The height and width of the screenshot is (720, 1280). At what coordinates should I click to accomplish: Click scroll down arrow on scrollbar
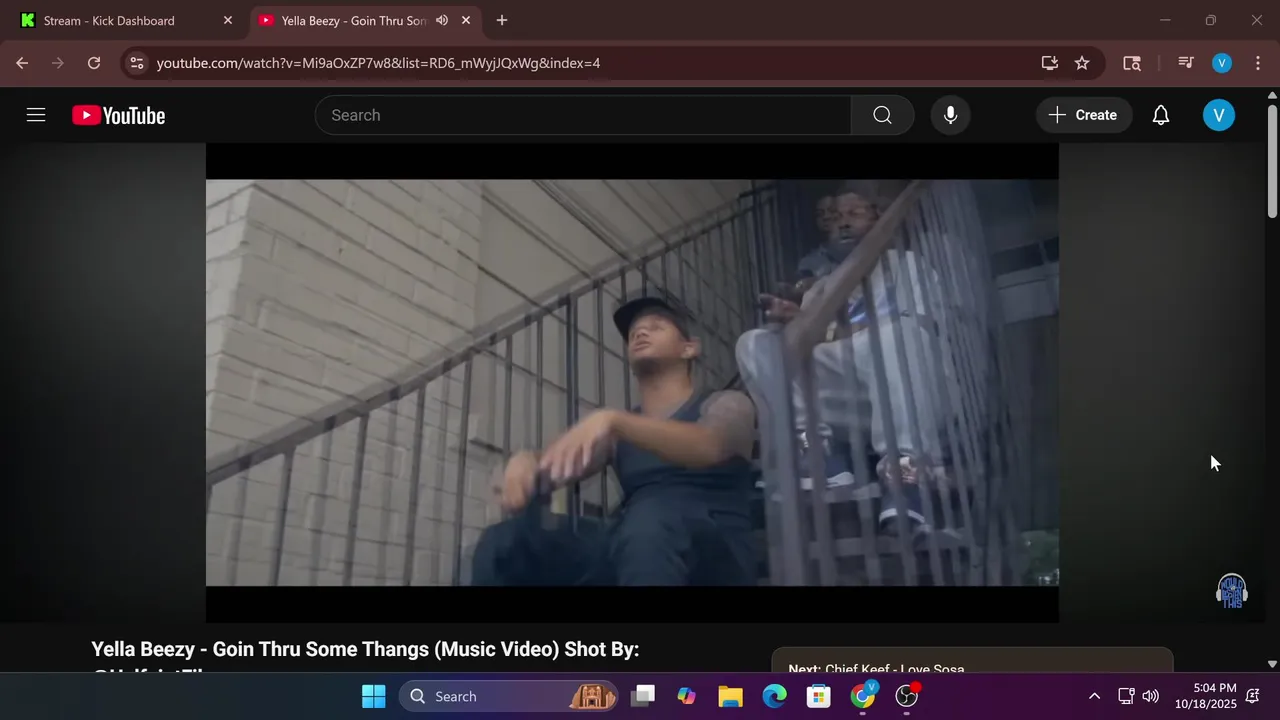pyautogui.click(x=1272, y=663)
